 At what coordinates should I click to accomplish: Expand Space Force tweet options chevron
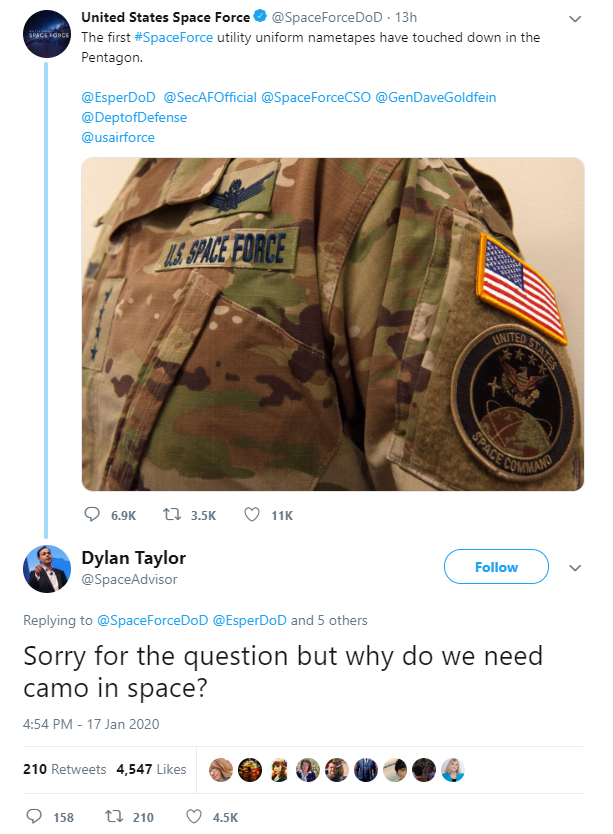pos(574,18)
